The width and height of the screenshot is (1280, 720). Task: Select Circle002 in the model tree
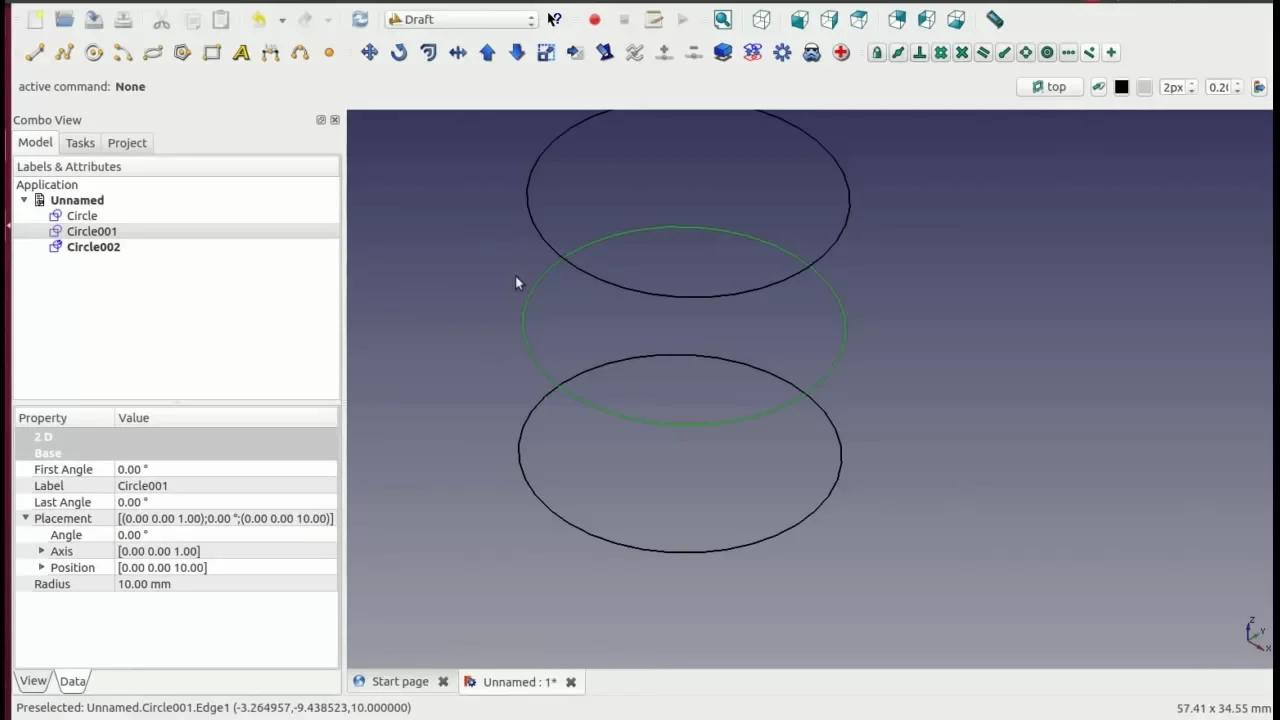click(x=93, y=247)
